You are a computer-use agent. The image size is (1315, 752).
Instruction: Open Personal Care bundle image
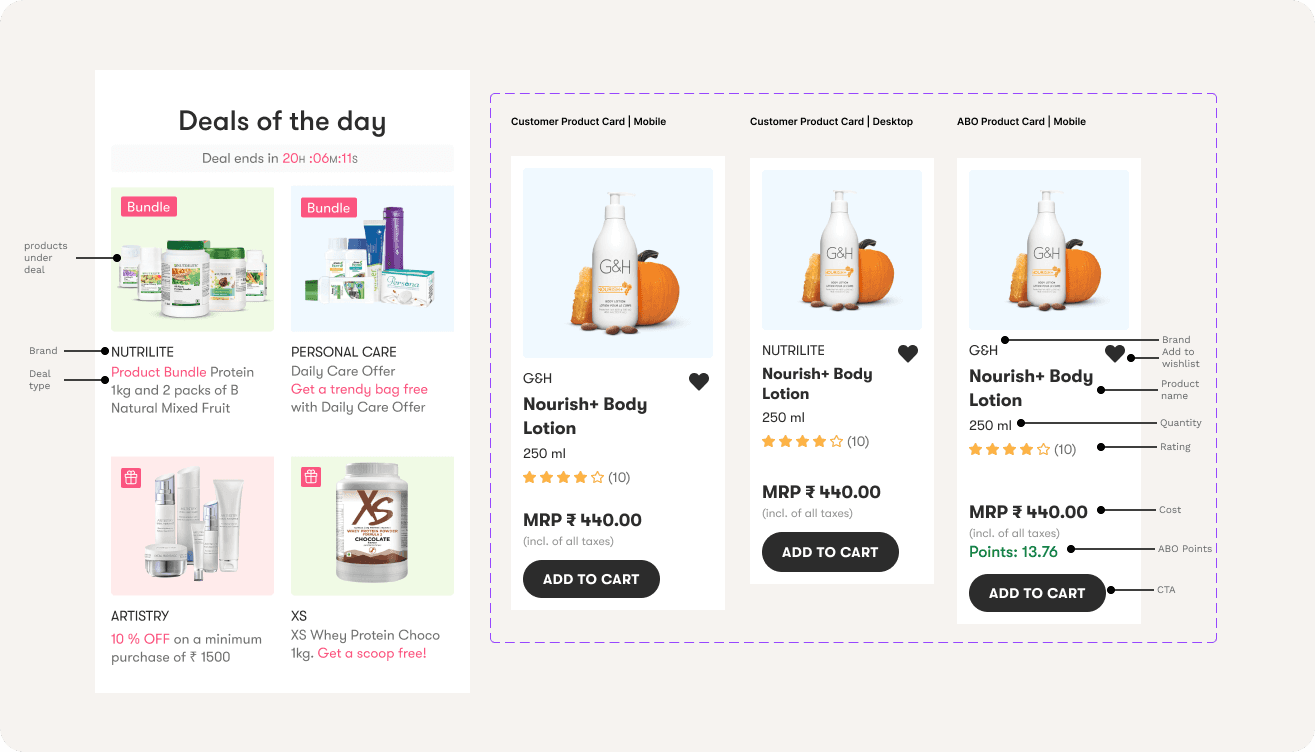(x=372, y=259)
